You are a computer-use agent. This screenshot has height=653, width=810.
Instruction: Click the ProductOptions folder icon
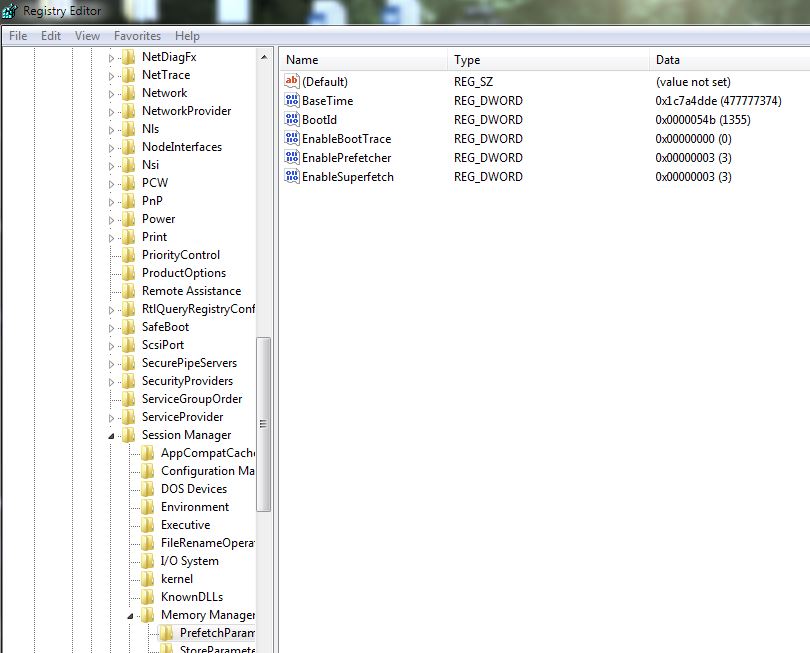128,273
